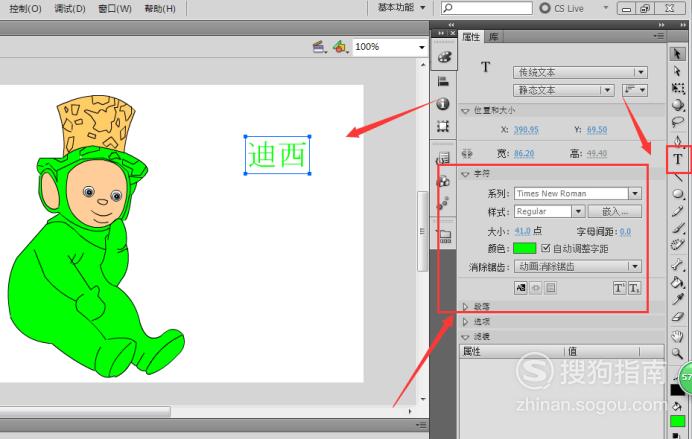Toggle 自动调整字距 auto kern checkbox

[x=545, y=248]
